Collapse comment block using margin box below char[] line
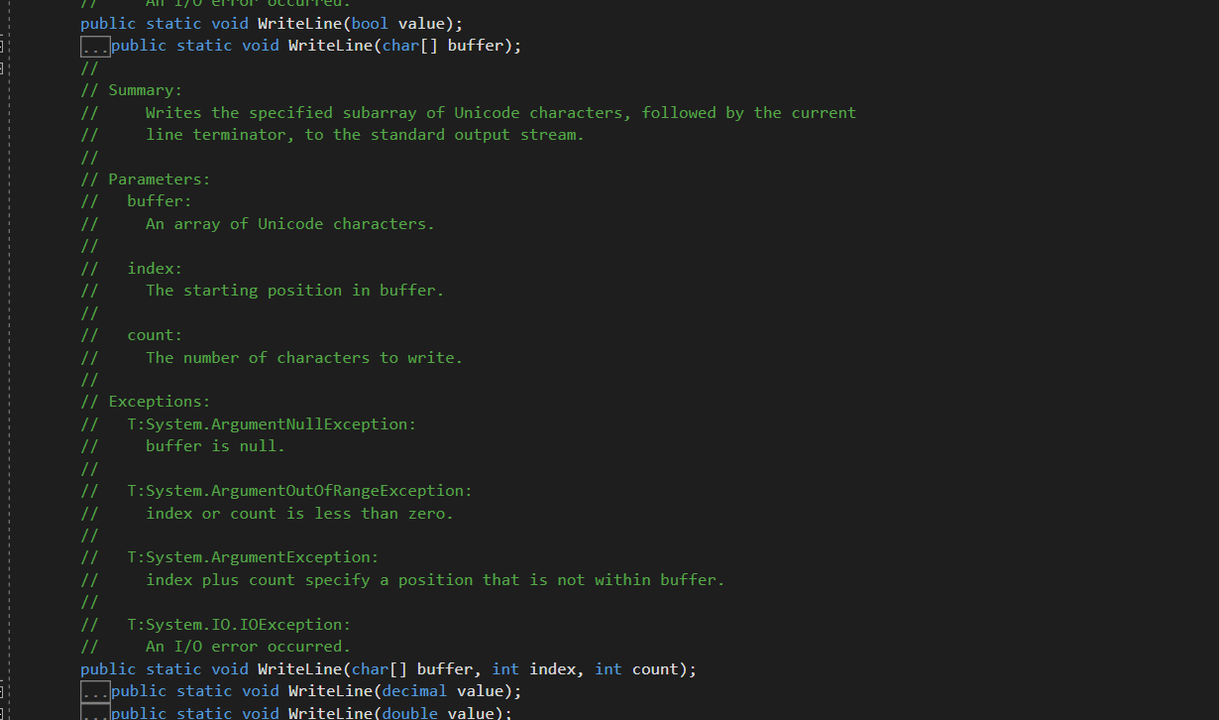This screenshot has height=720, width=1219. 2,68
